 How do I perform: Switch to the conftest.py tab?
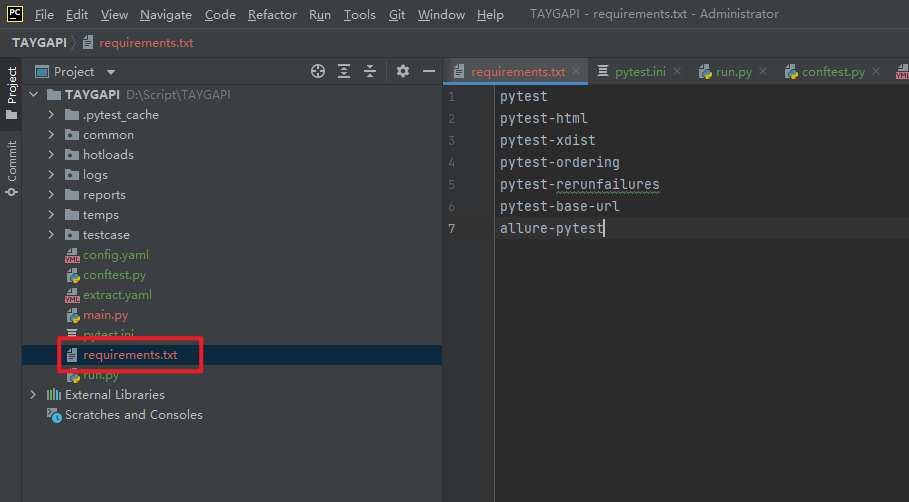[x=832, y=72]
